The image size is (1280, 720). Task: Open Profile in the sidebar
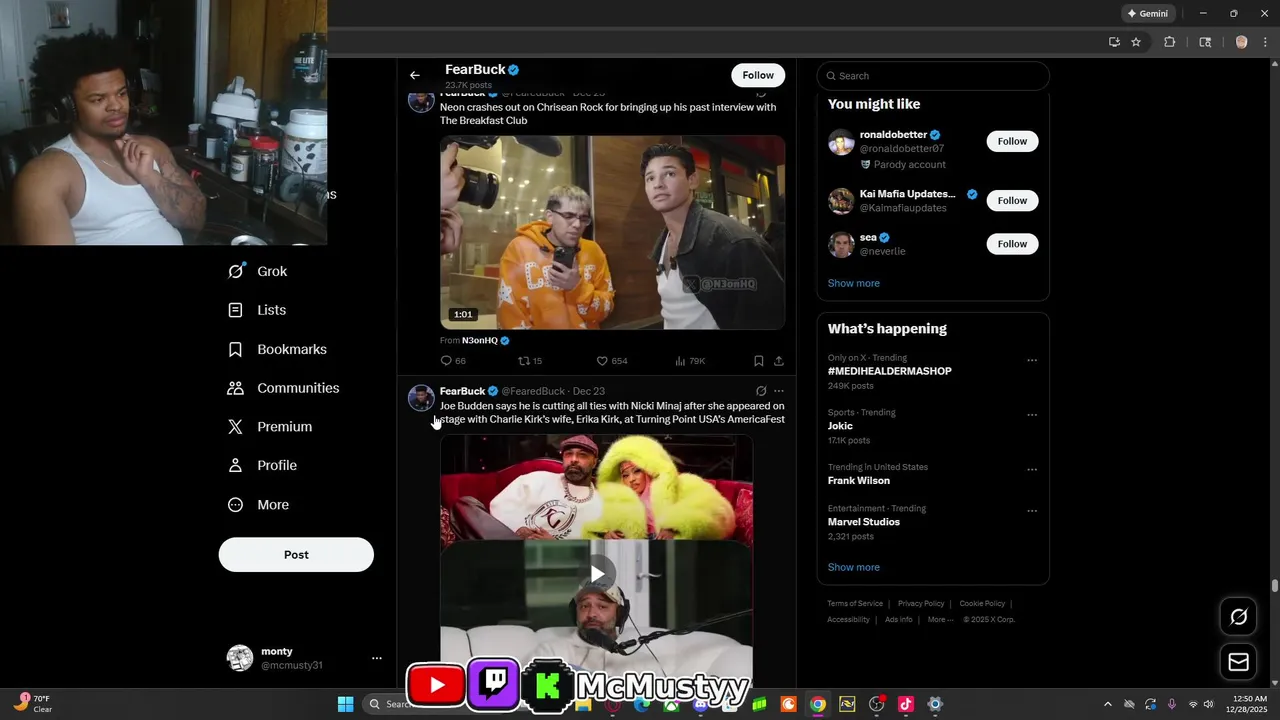click(263, 465)
